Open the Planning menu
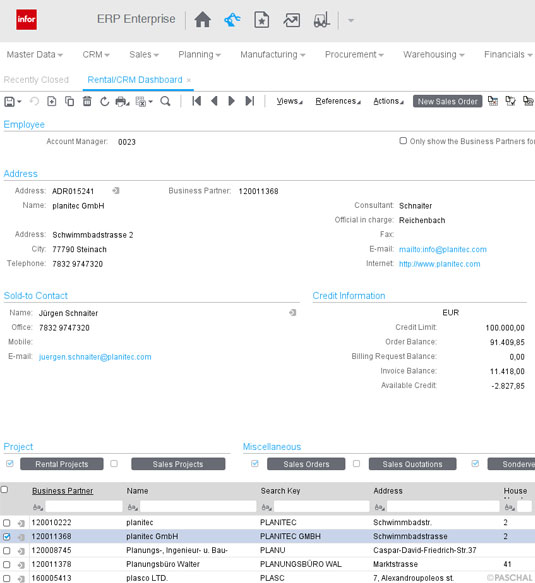The width and height of the screenshot is (535, 583). (x=199, y=55)
